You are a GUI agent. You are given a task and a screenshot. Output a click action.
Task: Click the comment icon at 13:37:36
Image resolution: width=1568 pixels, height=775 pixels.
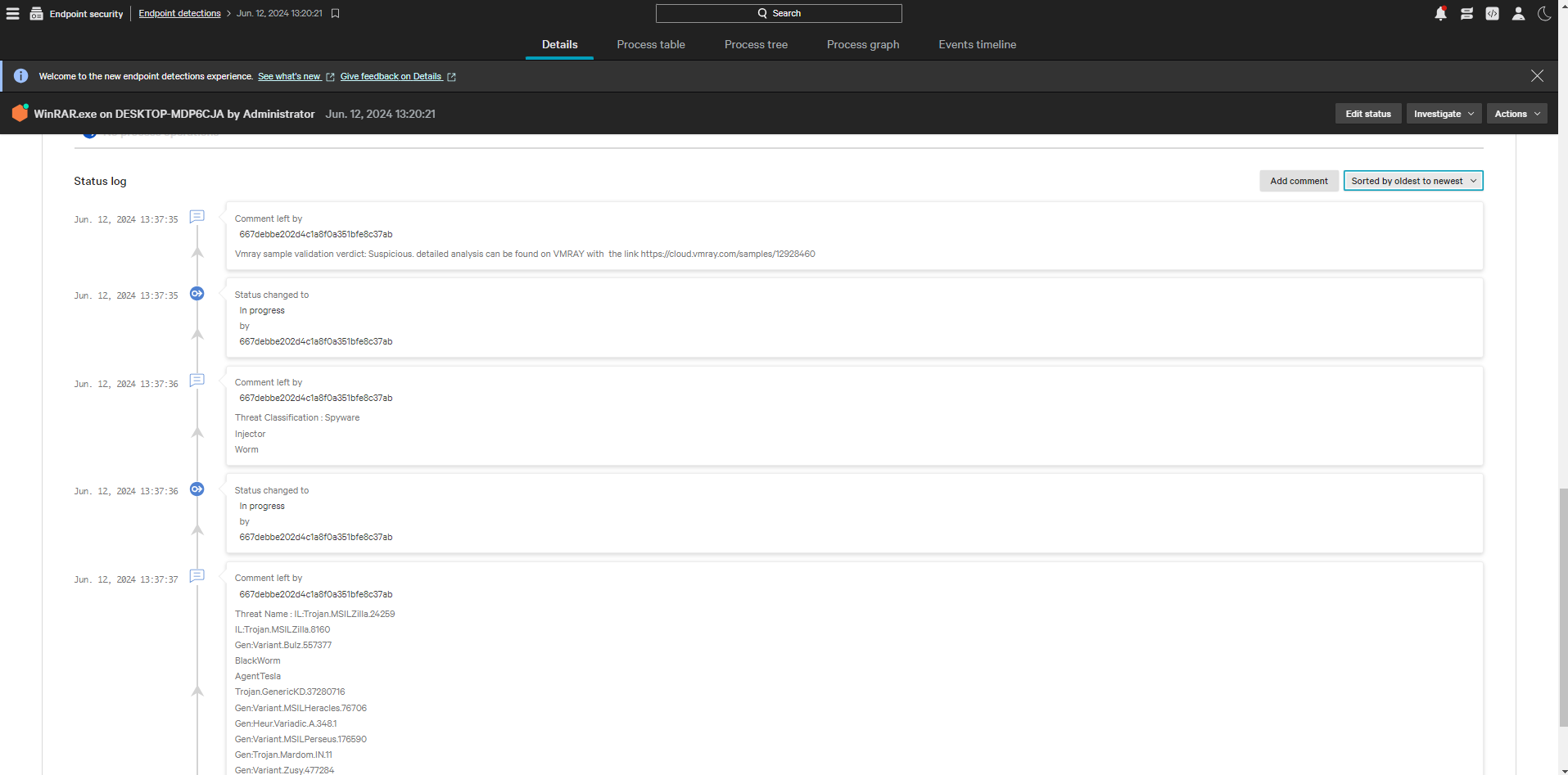[x=197, y=381]
